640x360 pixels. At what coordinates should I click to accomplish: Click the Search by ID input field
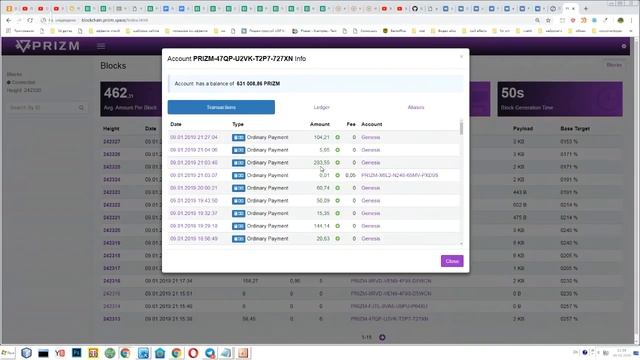coord(42,108)
